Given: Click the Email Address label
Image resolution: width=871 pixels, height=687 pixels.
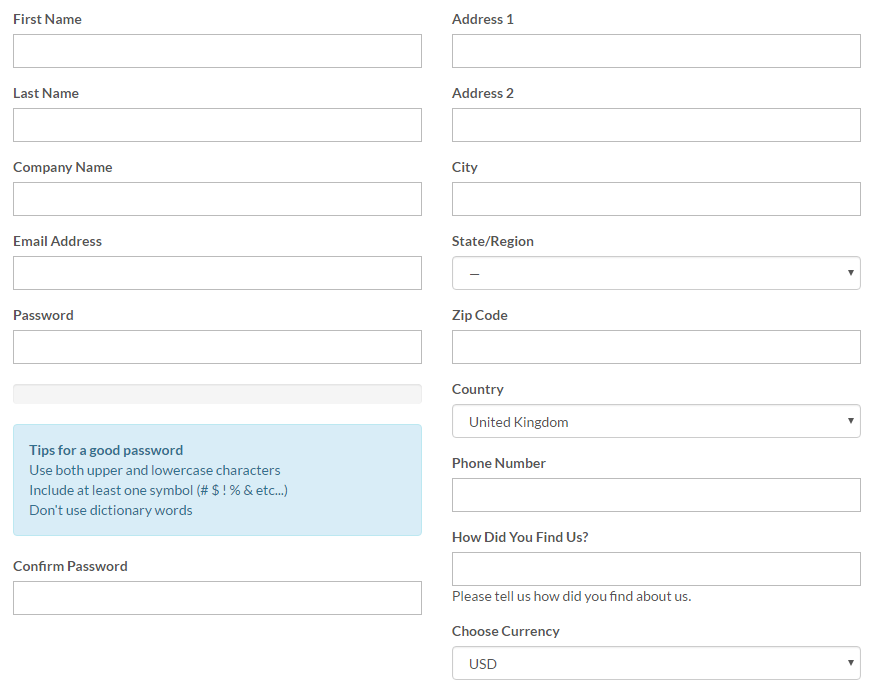Looking at the screenshot, I should 57,241.
